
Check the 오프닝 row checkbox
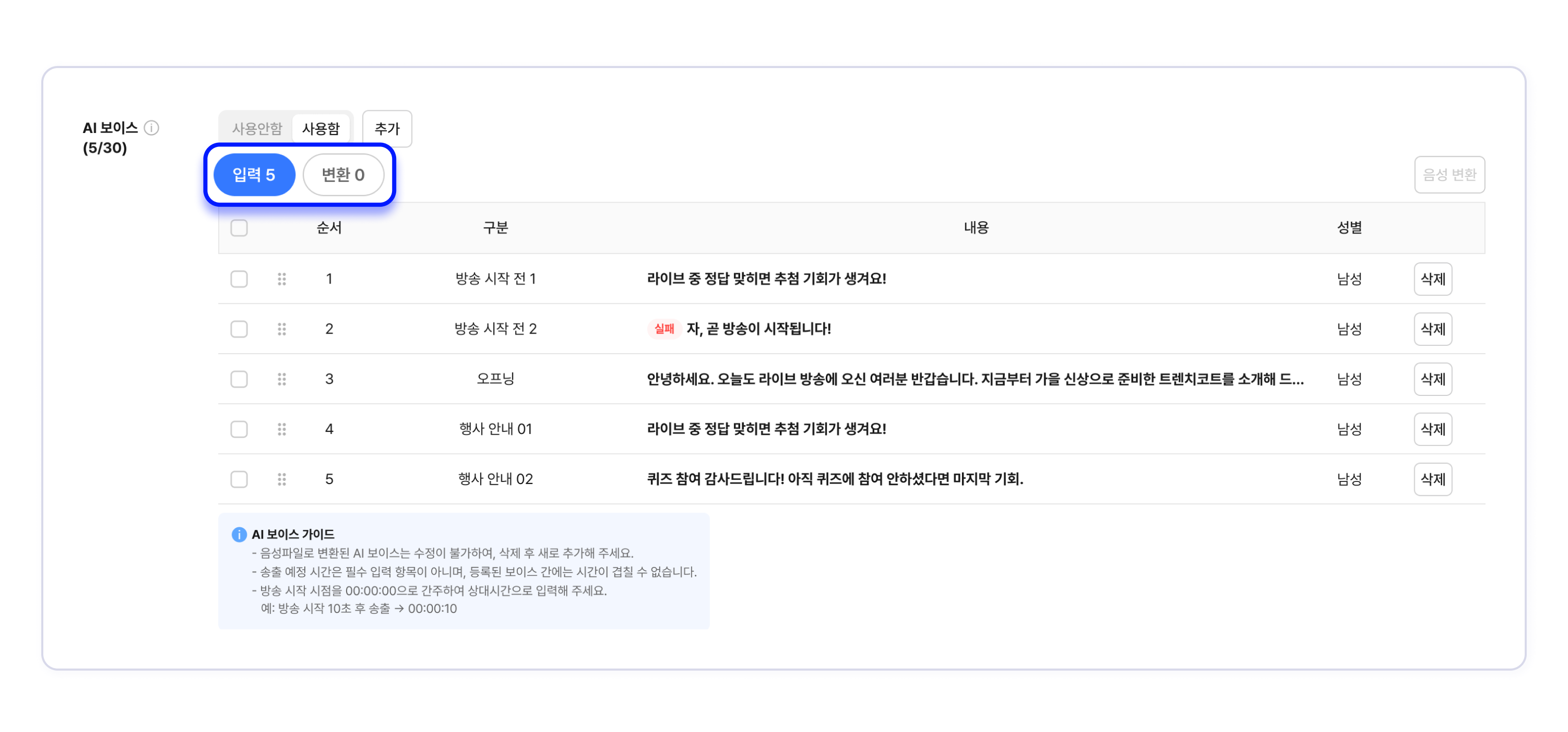(x=239, y=379)
